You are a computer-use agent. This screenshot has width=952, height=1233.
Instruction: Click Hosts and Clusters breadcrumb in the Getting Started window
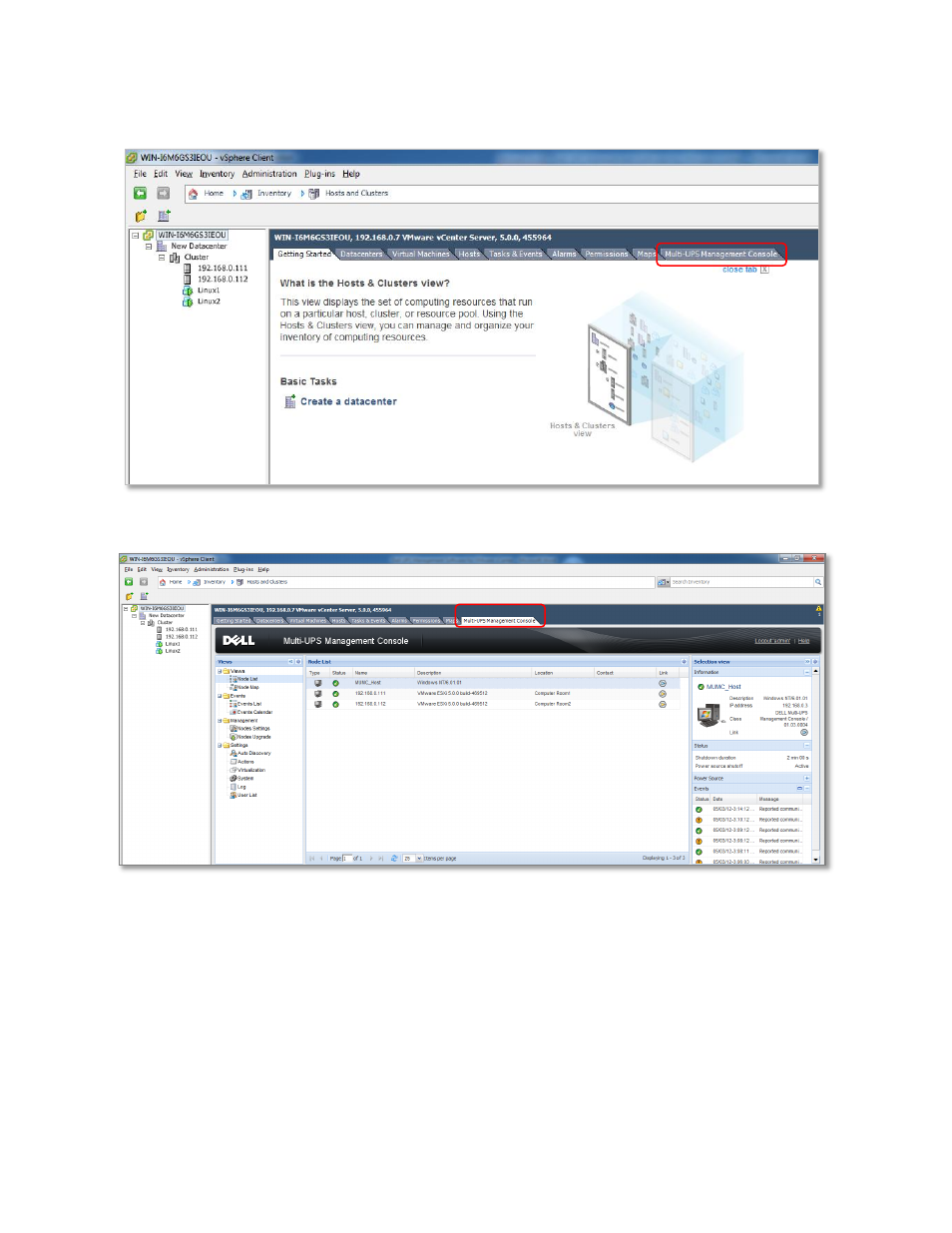(356, 194)
